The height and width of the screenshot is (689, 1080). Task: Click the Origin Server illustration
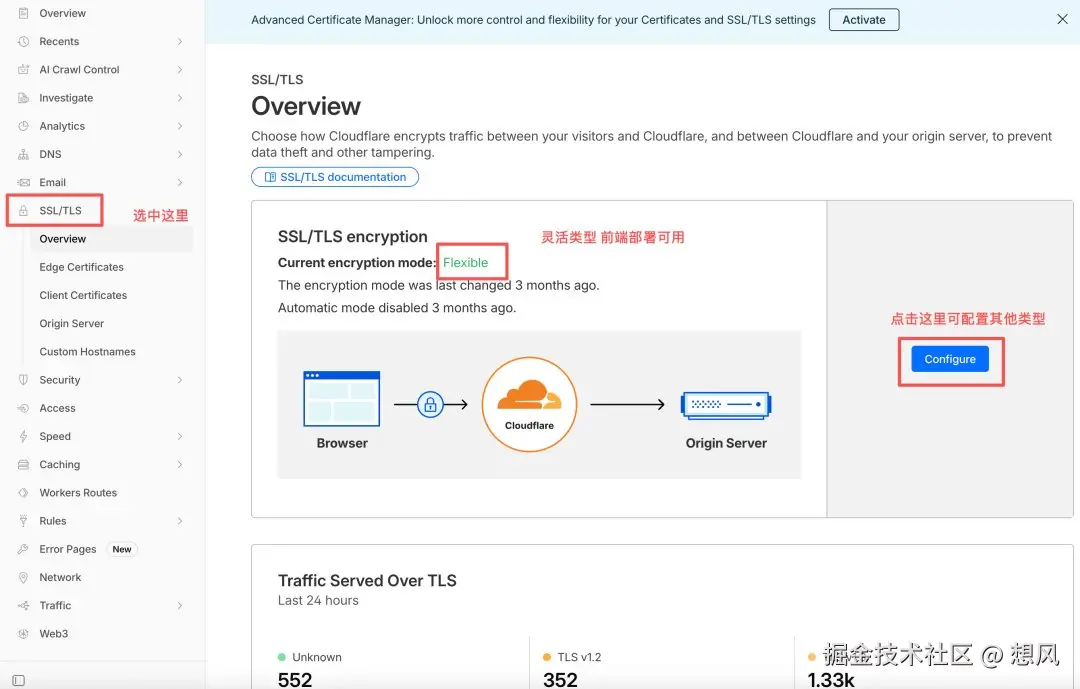tap(726, 404)
